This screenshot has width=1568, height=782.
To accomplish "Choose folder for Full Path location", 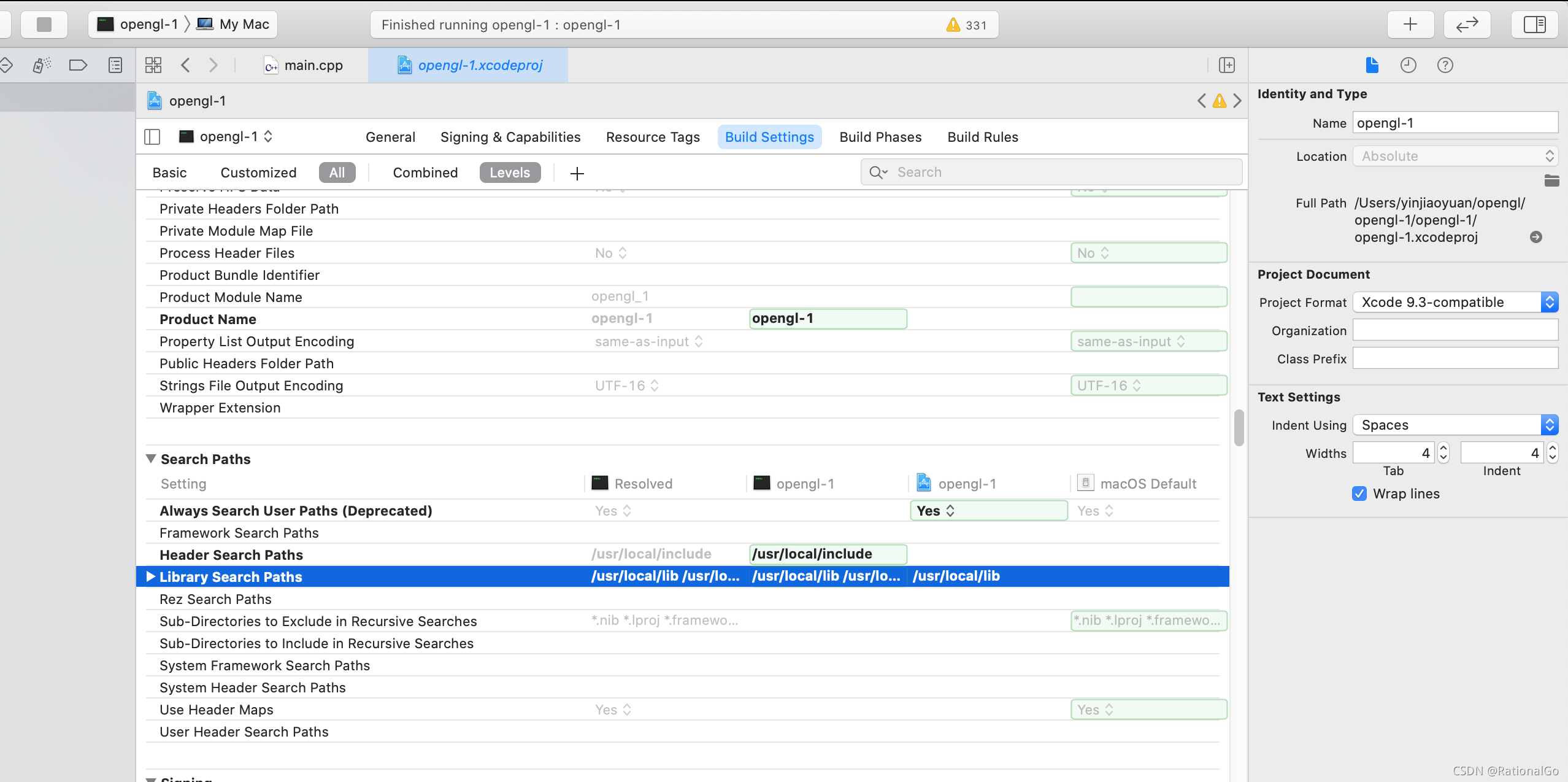I will click(x=1551, y=180).
